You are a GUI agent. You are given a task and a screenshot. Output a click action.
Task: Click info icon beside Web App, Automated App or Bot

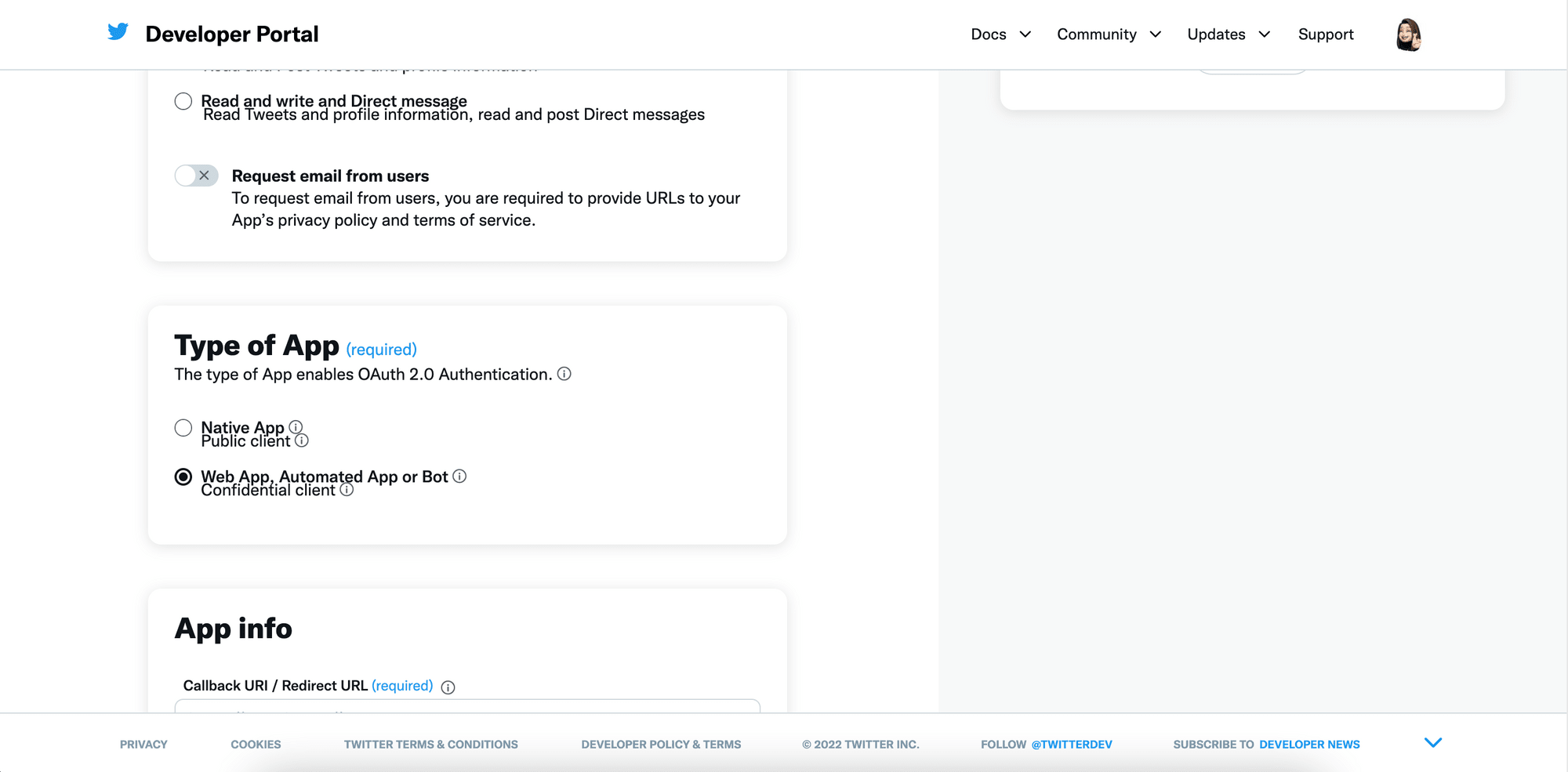point(460,476)
